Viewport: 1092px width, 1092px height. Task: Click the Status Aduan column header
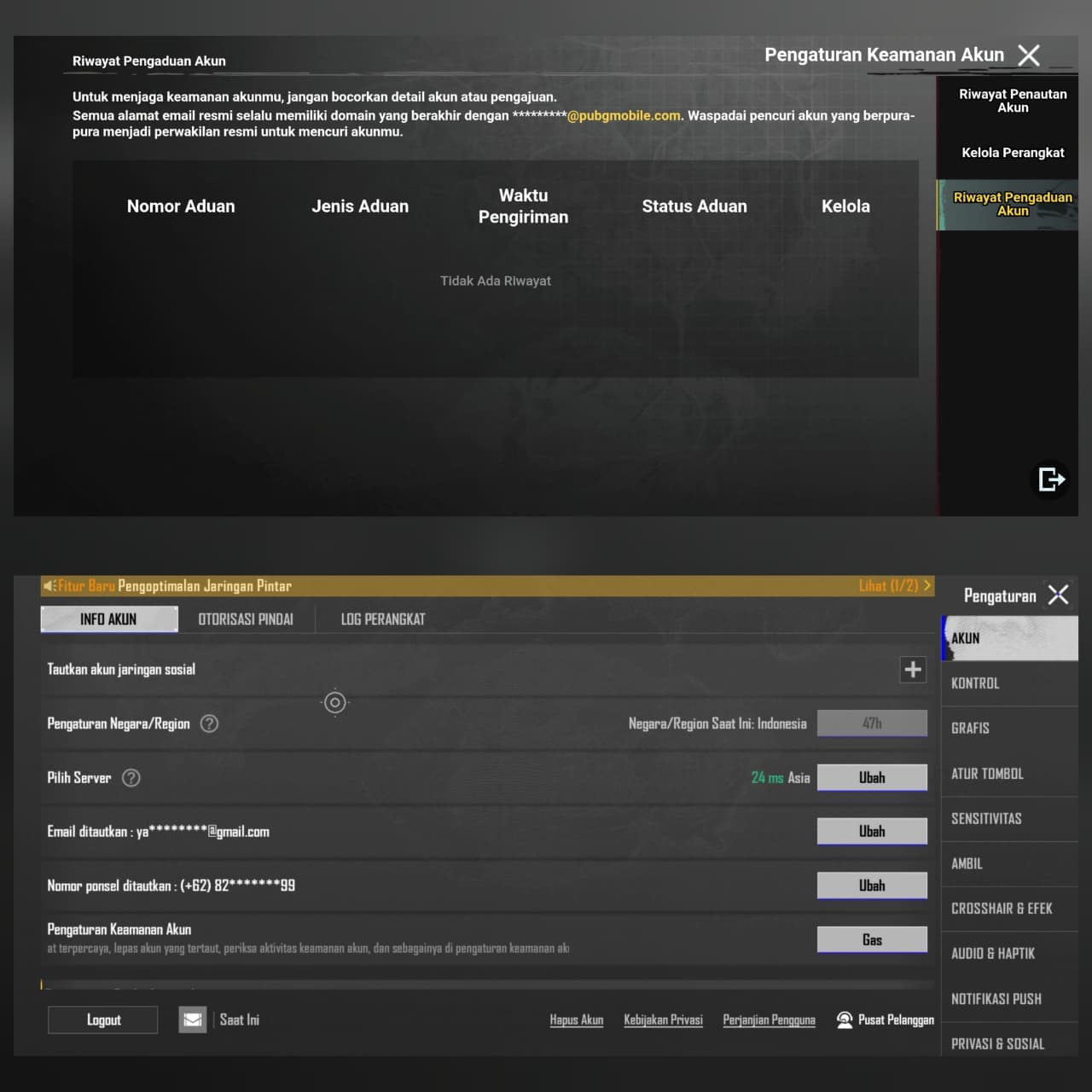pos(694,206)
